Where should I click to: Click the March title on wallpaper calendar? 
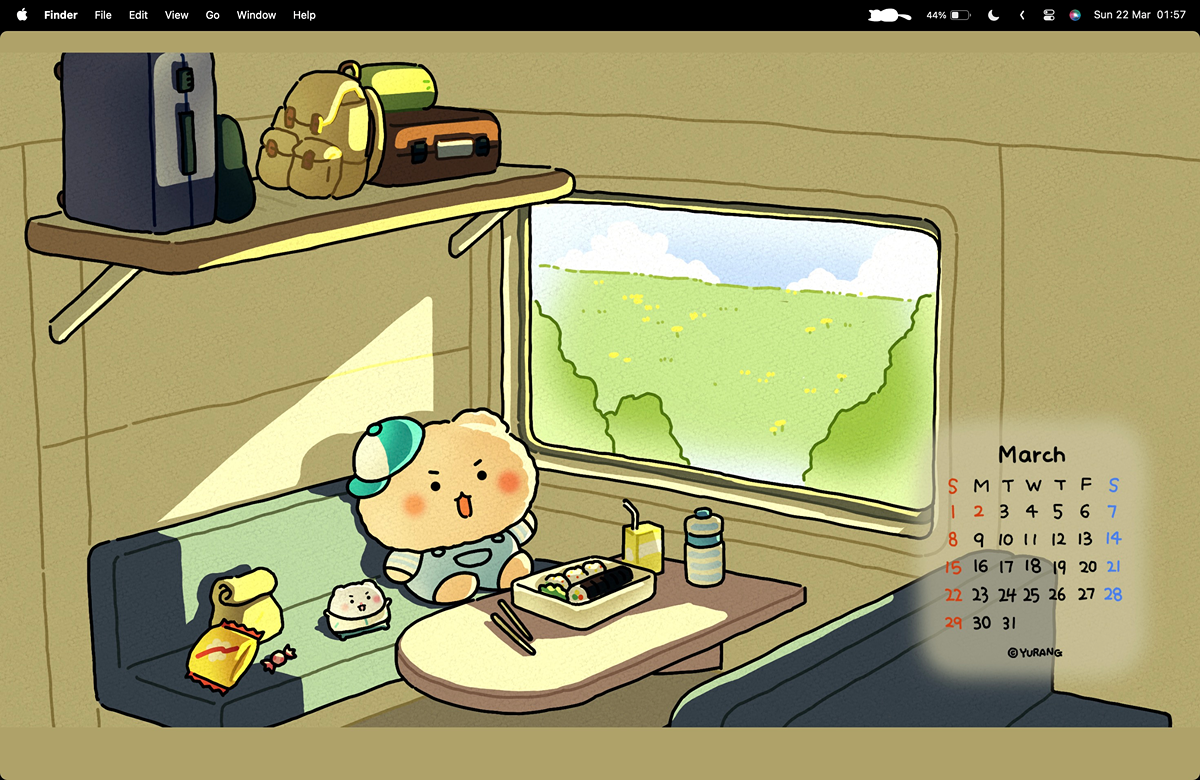coord(1031,455)
